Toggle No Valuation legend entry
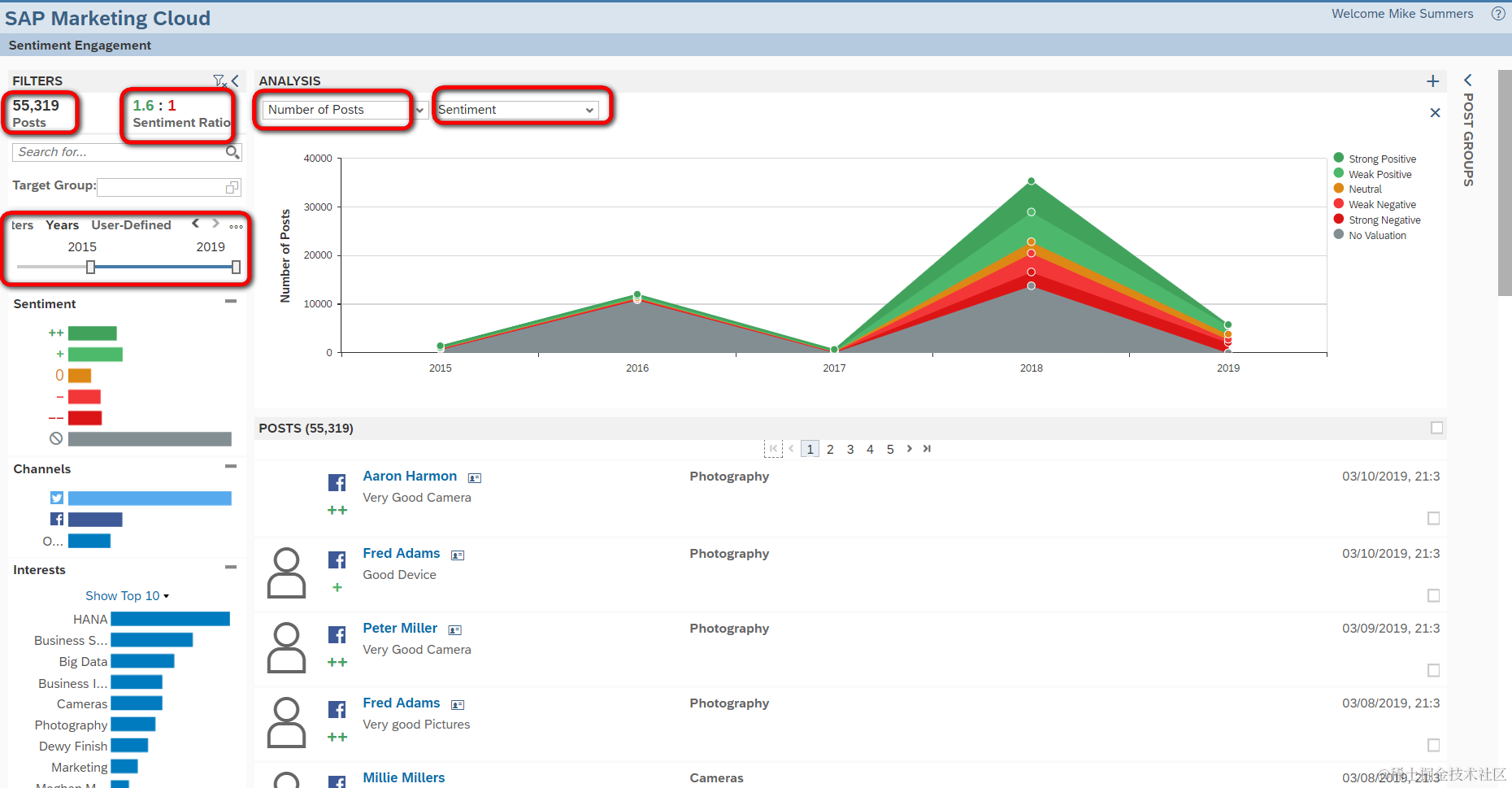This screenshot has height=788, width=1512. [x=1370, y=236]
